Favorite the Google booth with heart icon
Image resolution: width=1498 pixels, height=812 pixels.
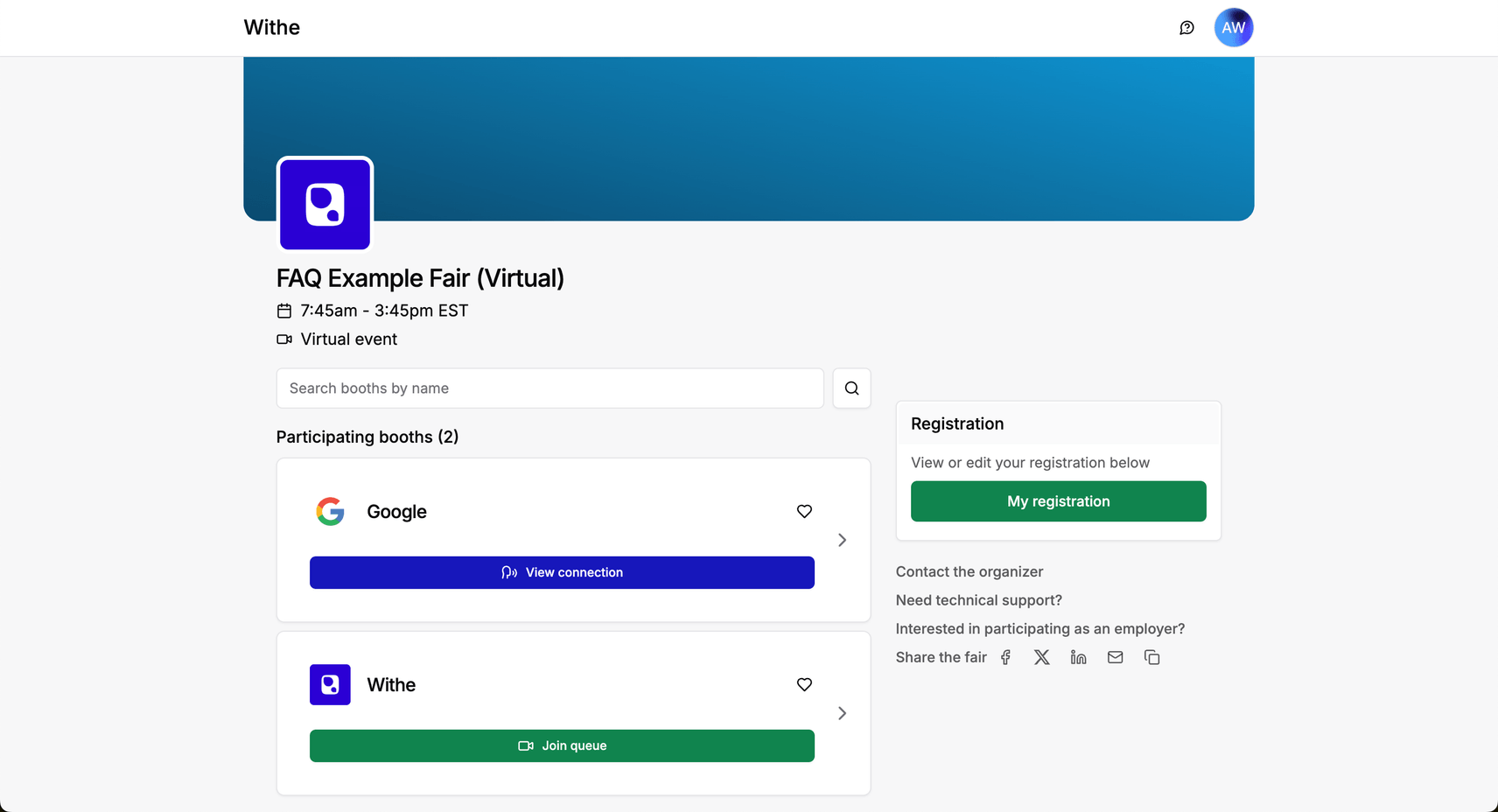coord(804,512)
